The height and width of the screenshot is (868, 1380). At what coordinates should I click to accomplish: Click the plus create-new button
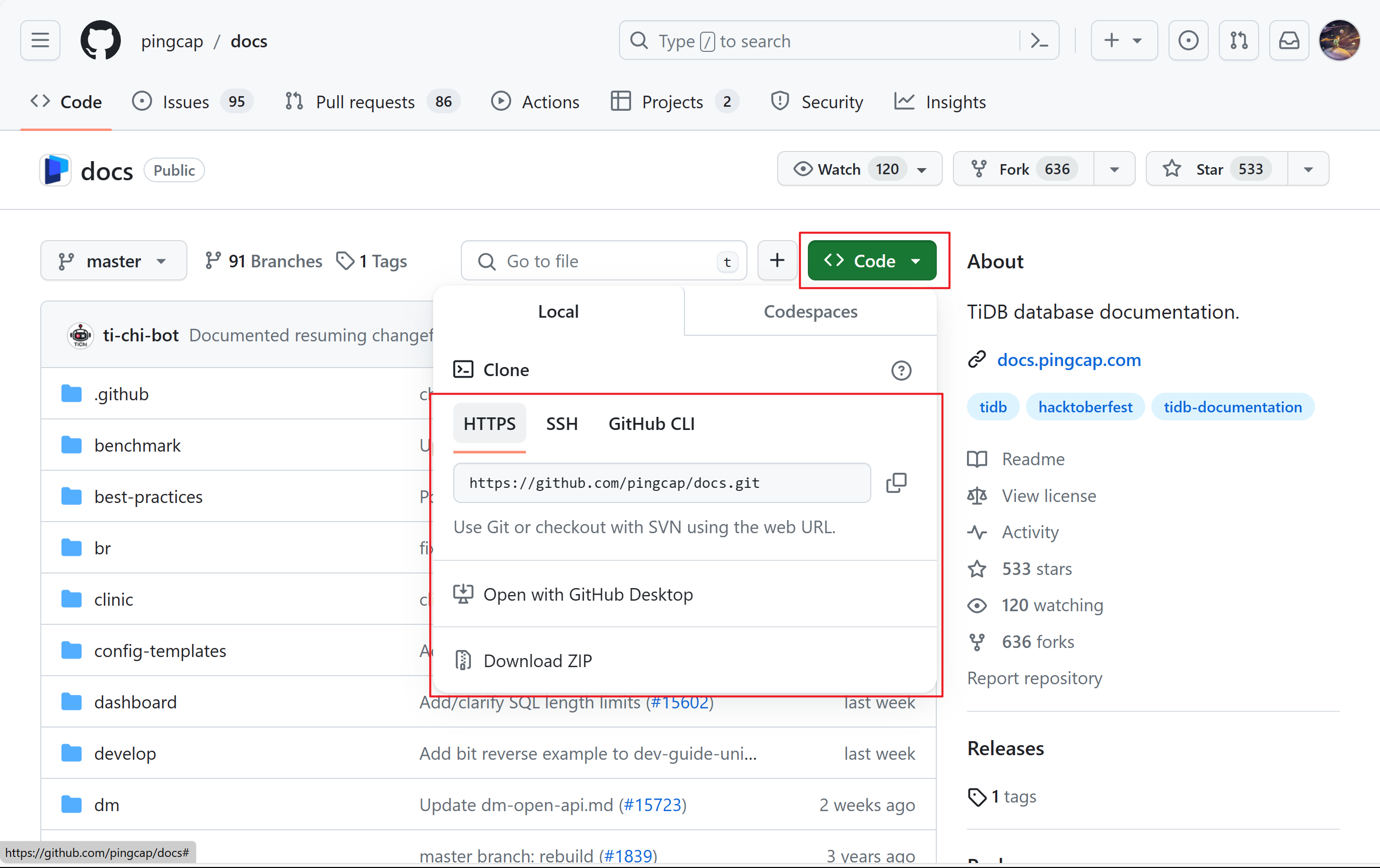1124,41
